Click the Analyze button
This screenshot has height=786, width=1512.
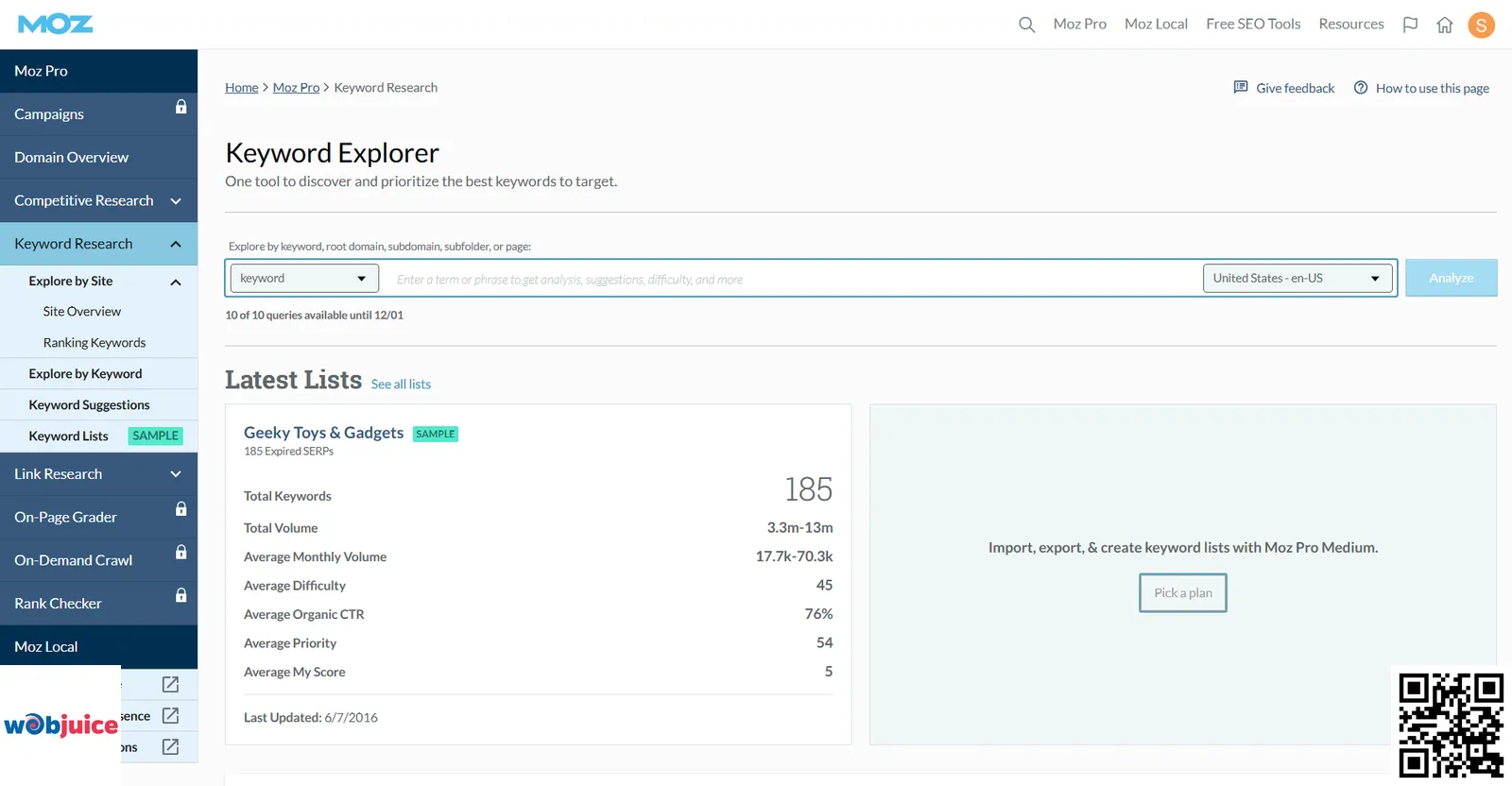1451,278
